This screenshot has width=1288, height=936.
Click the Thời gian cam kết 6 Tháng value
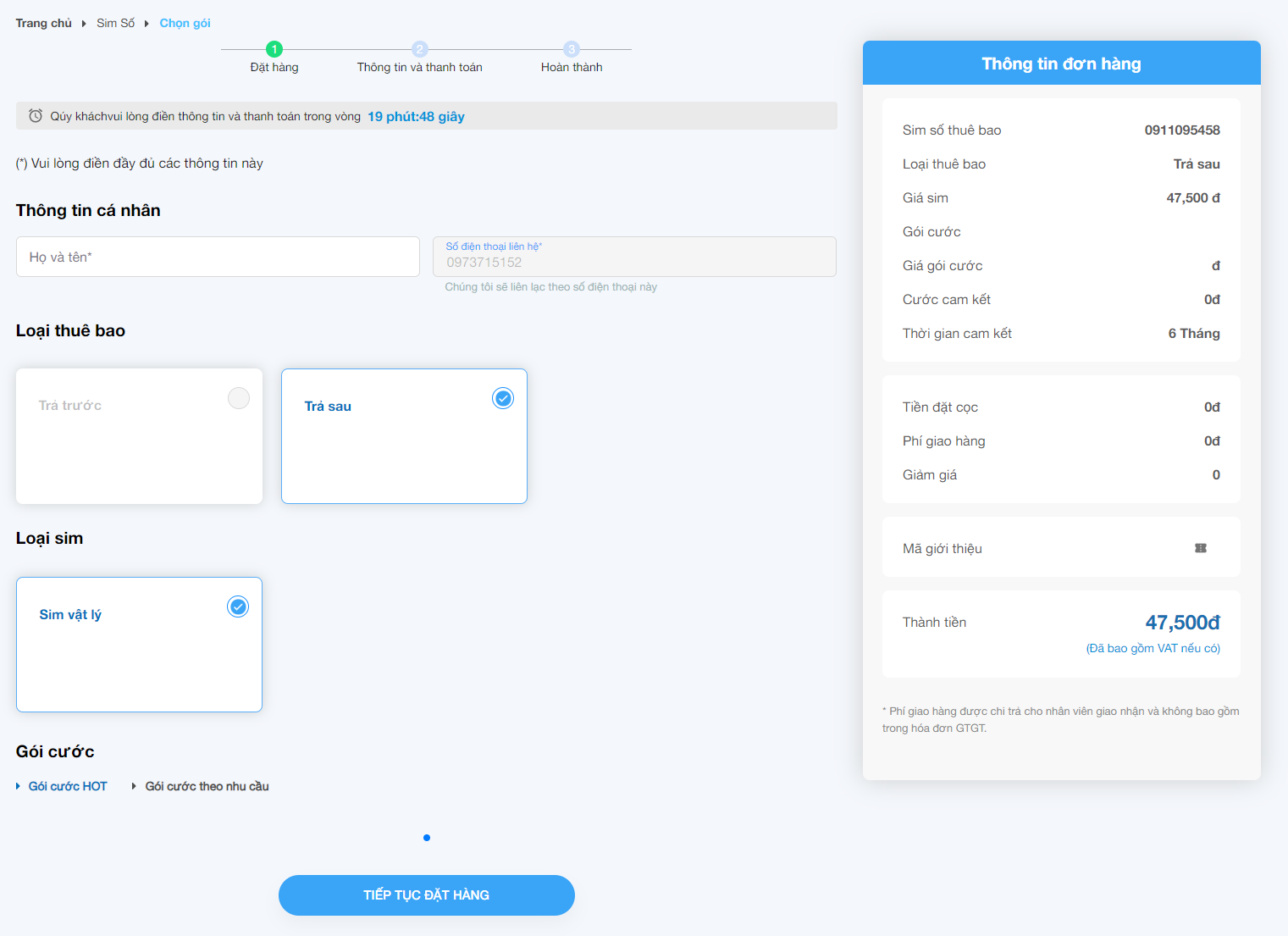tap(1194, 334)
